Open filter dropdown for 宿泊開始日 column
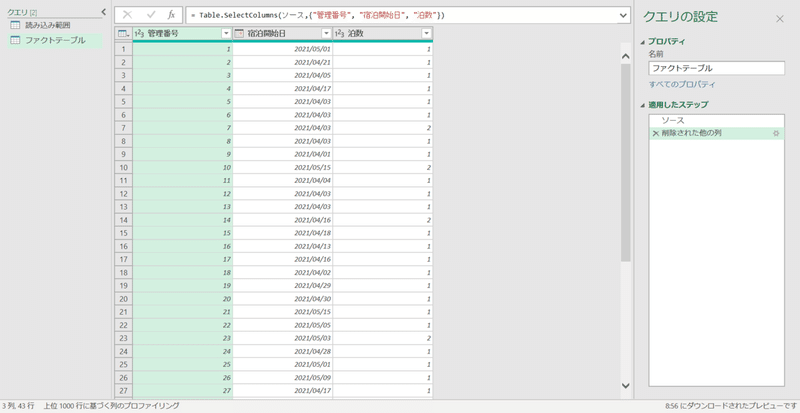The image size is (800, 413). (x=327, y=33)
